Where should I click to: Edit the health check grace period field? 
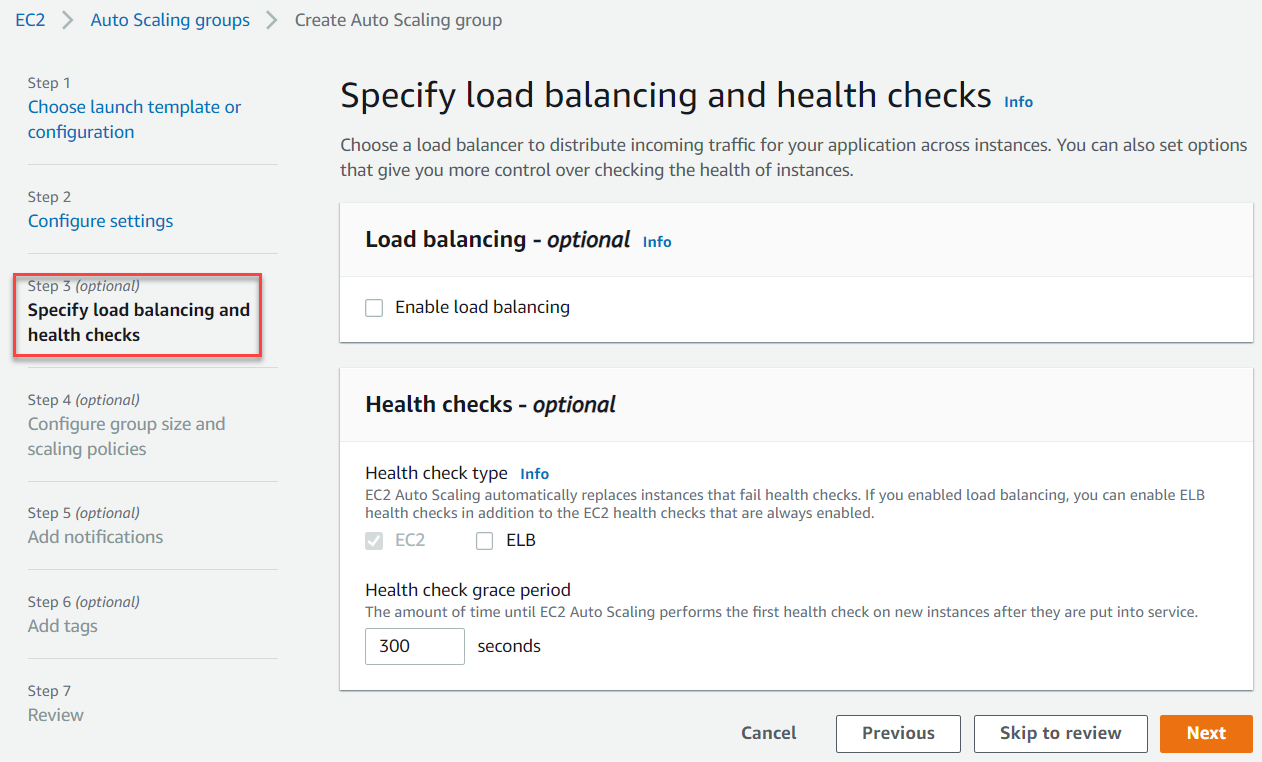(x=415, y=646)
